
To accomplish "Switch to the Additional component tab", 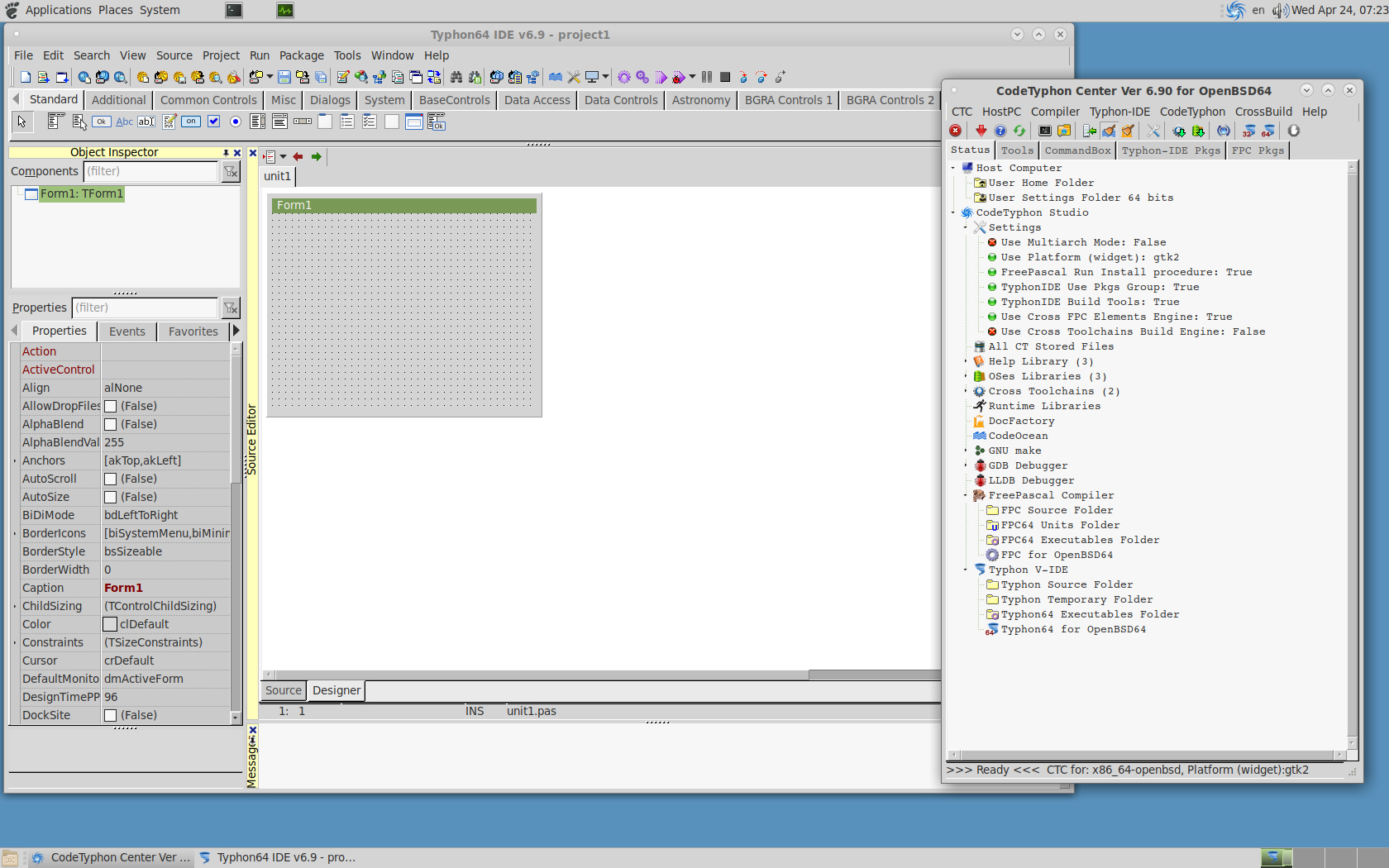I will (x=118, y=100).
